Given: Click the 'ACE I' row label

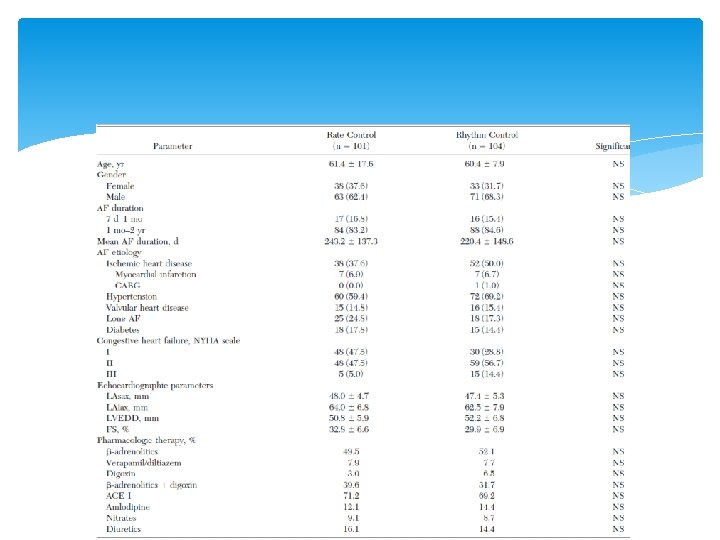Looking at the screenshot, I should coord(118,496).
